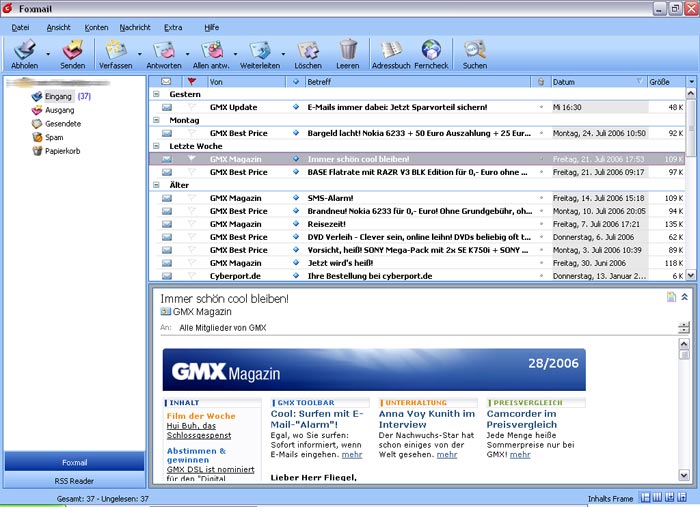Collapse the Älter group
This screenshot has width=700, height=507.
pos(156,185)
